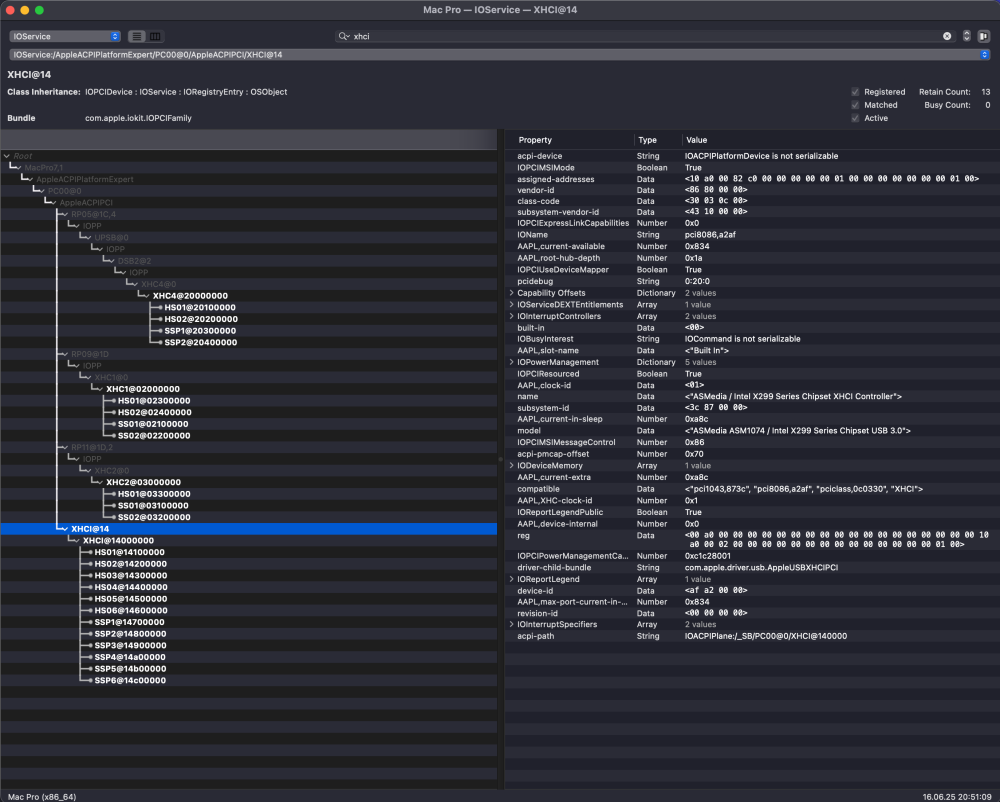
Task: Select the acpi-path property row
Action: 753,636
